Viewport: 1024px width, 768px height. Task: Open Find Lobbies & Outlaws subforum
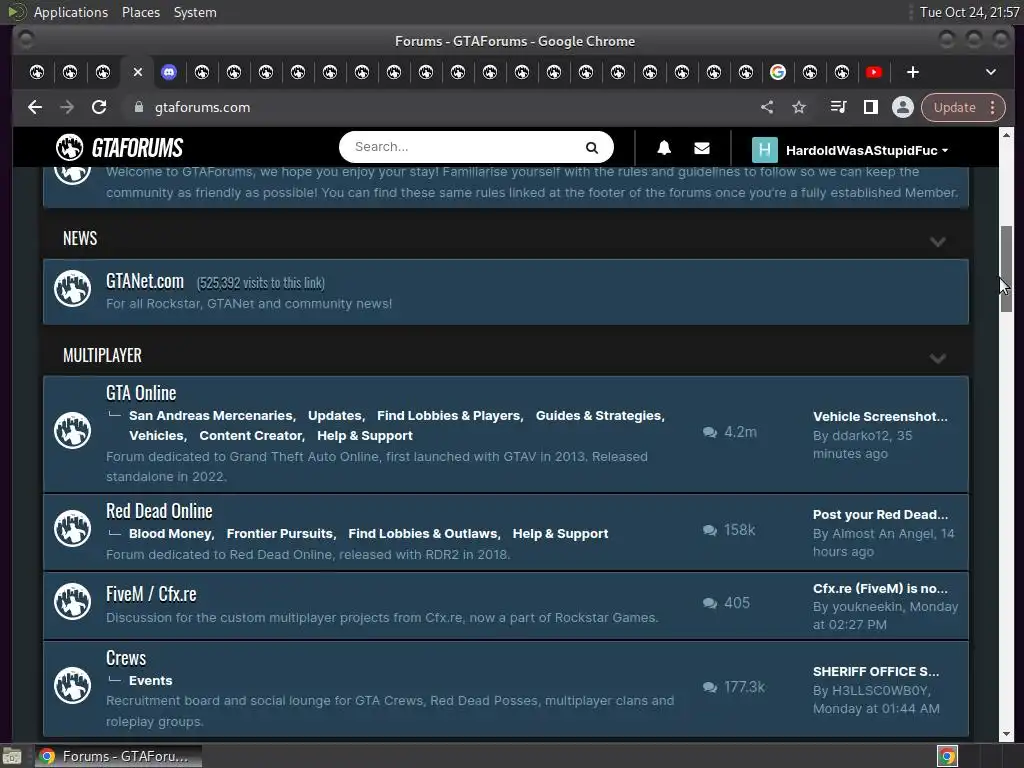pos(423,534)
